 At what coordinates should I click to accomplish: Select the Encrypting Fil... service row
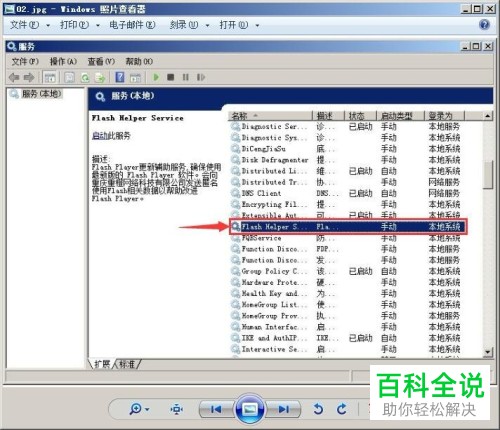pyautogui.click(x=346, y=204)
